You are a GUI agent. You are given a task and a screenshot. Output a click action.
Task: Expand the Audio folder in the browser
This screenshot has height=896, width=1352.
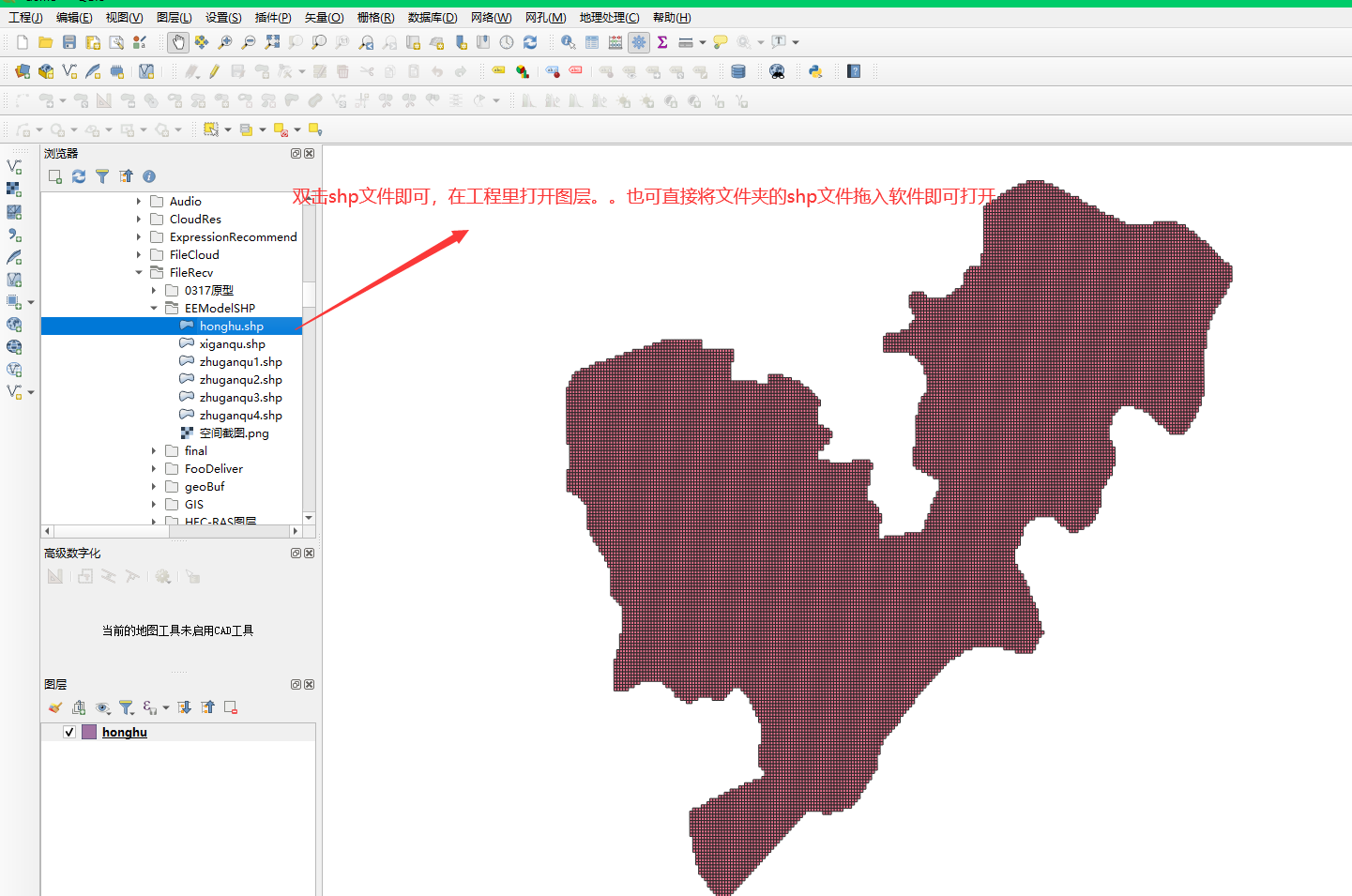pos(139,202)
